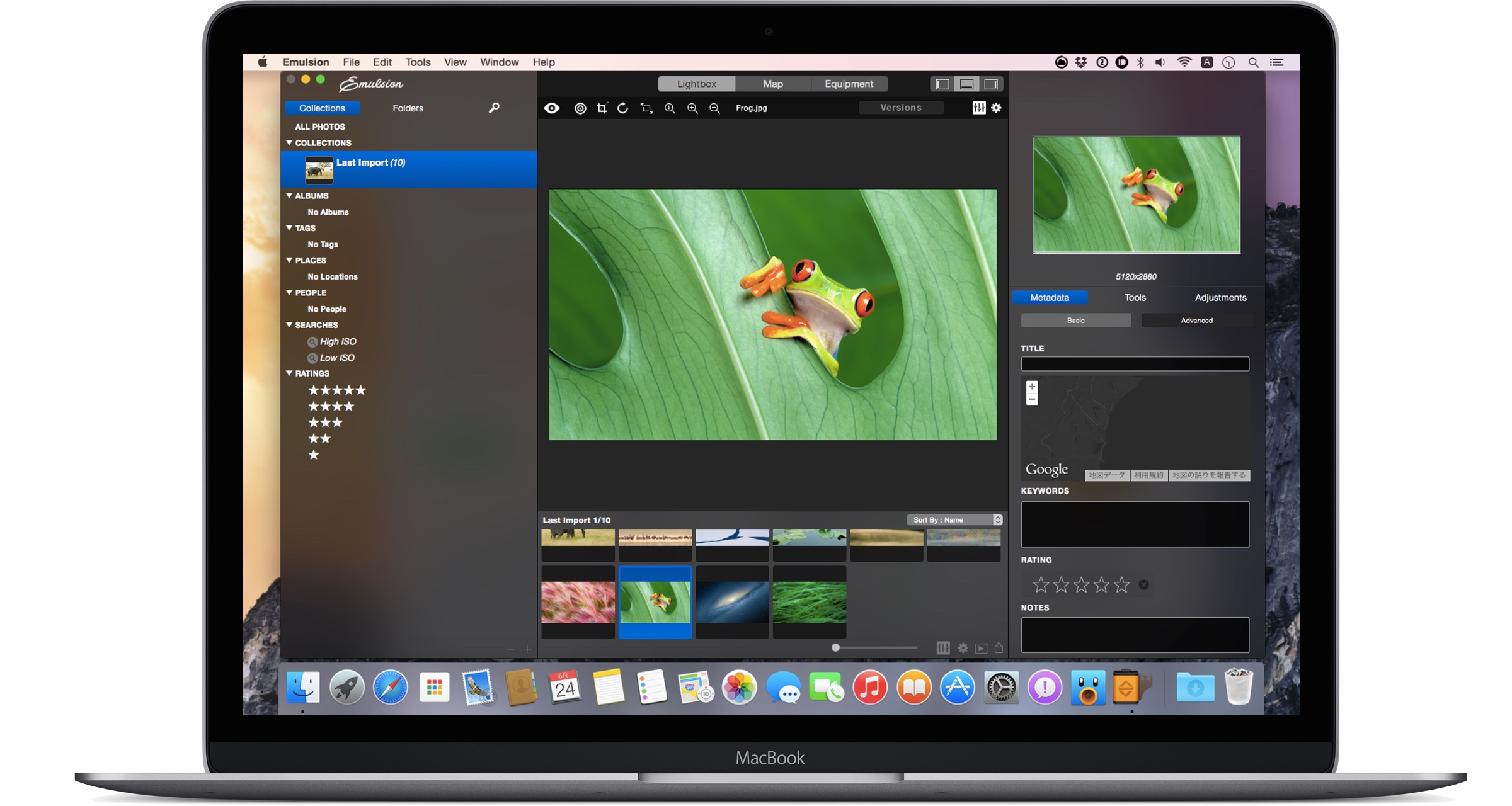
Task: Select the crop tool
Action: point(602,108)
